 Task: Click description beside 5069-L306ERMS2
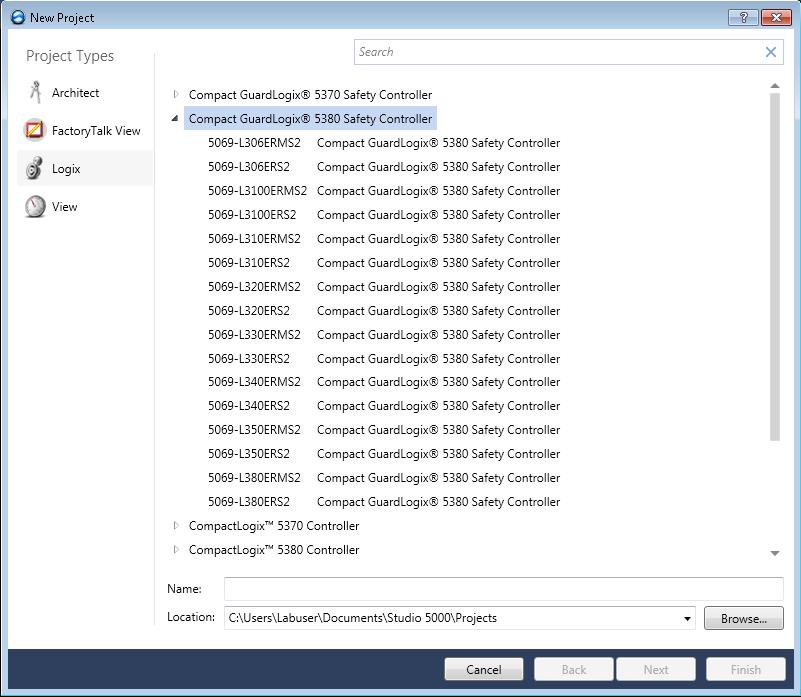click(438, 143)
